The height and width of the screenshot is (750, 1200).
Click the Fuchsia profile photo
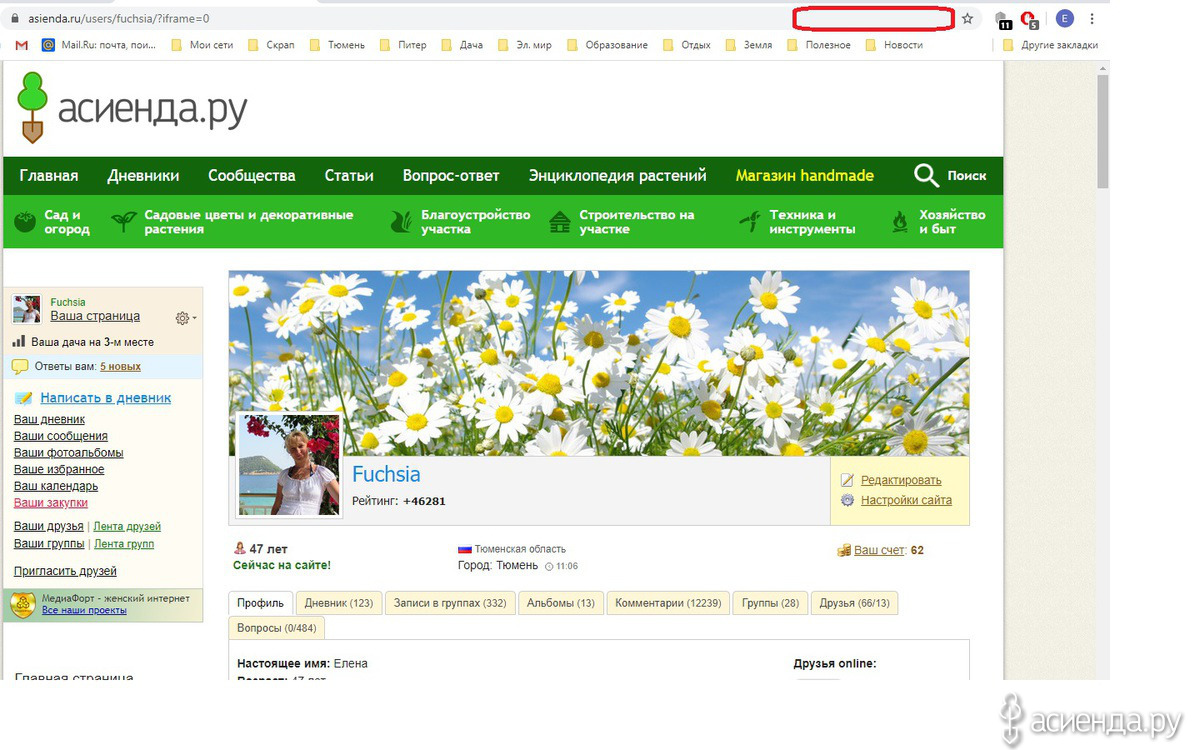coord(288,465)
